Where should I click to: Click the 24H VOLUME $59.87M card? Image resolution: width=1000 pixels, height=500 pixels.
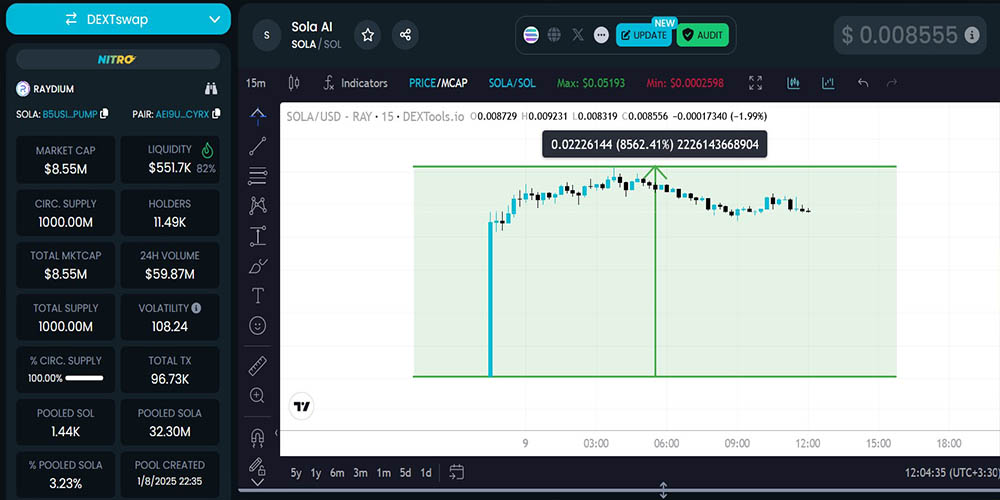point(170,265)
